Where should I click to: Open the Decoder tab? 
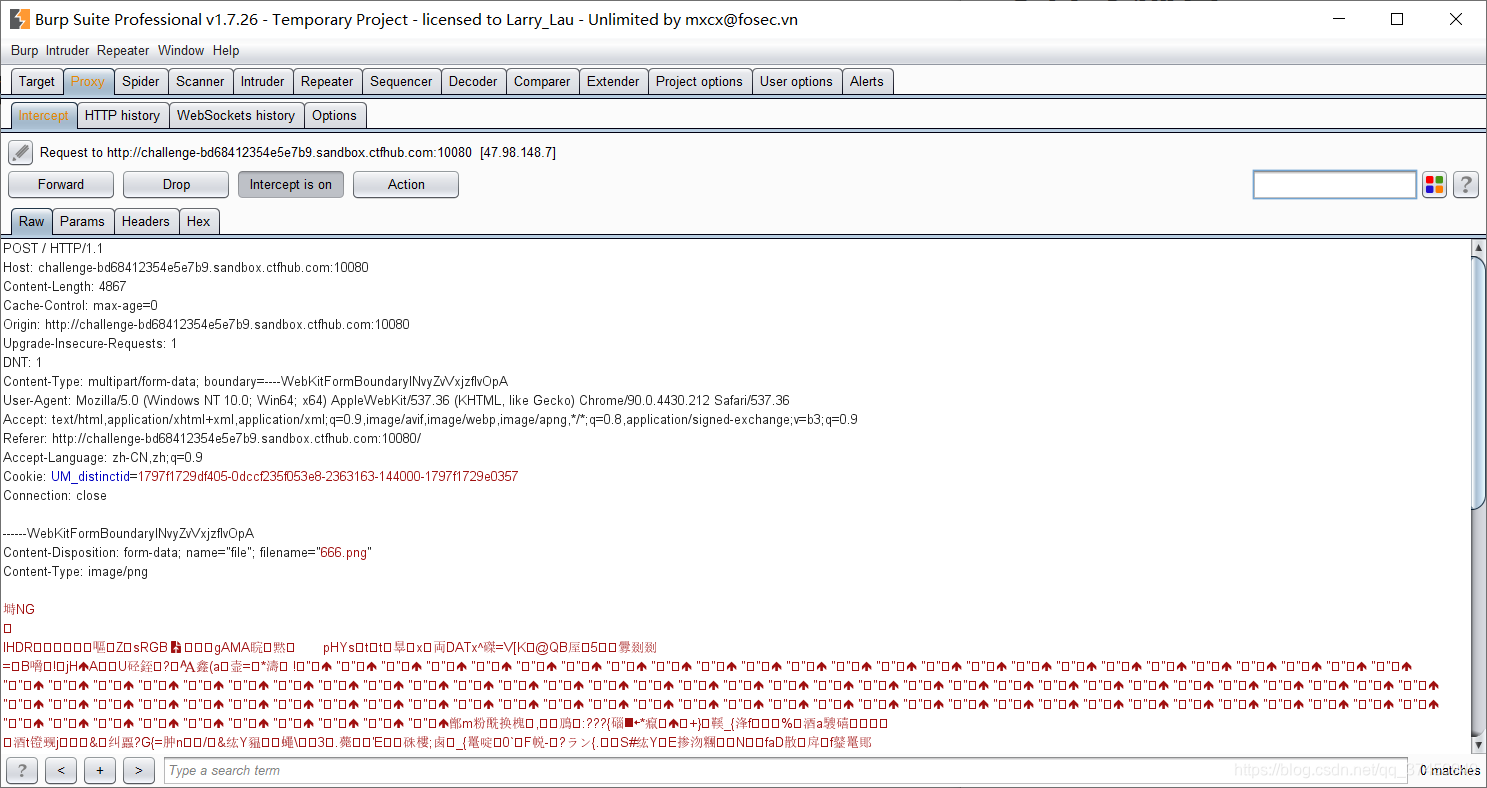click(473, 81)
